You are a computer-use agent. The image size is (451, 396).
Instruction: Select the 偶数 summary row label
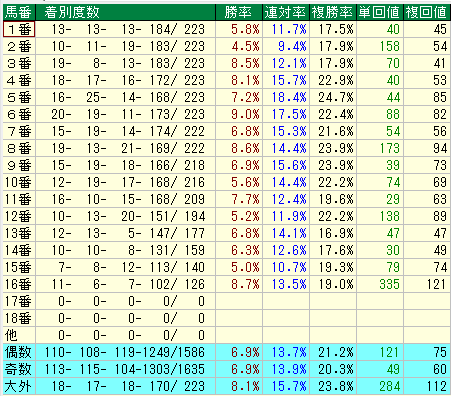[x=19, y=352]
